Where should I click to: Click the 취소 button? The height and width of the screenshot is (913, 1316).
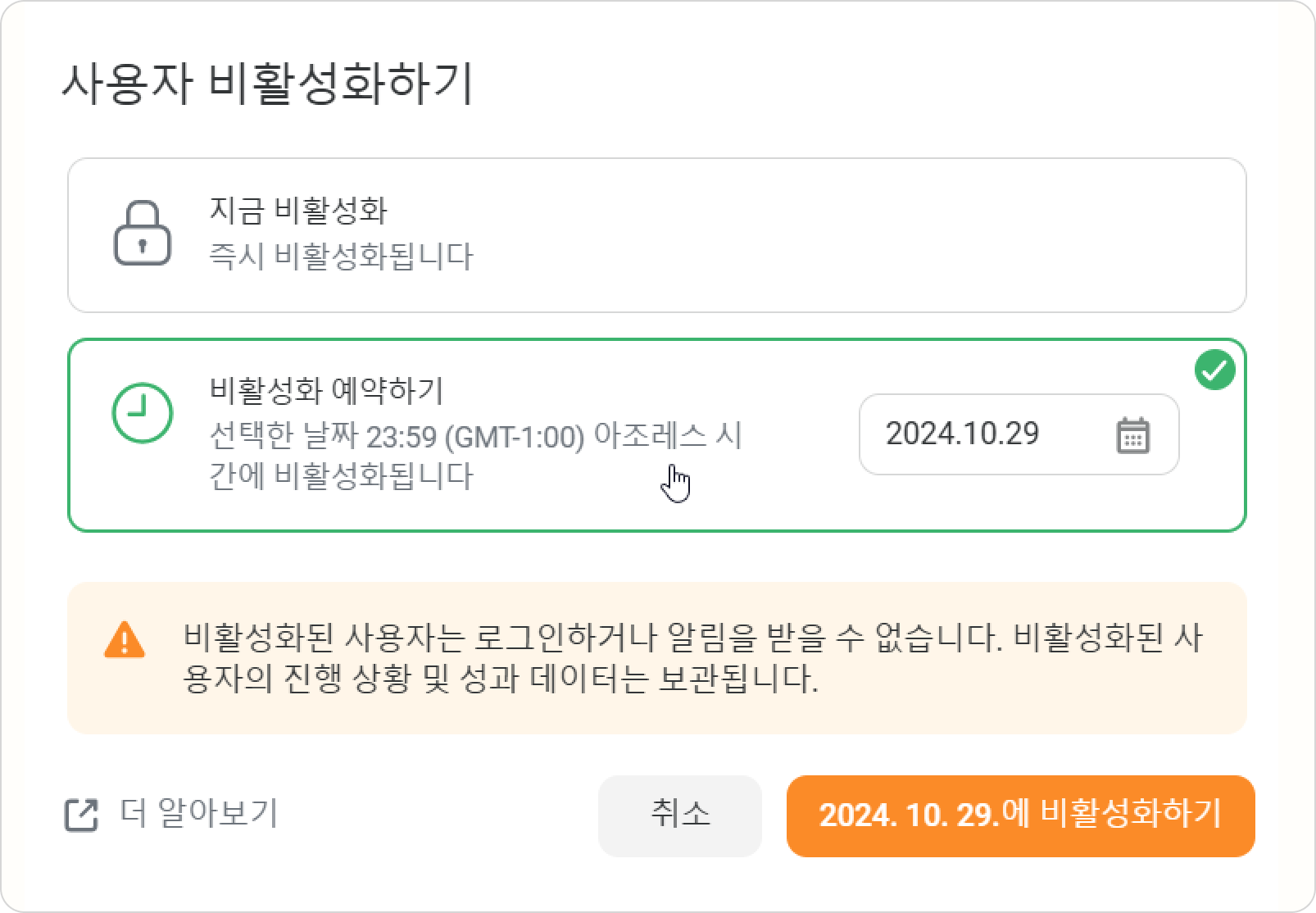coord(680,815)
